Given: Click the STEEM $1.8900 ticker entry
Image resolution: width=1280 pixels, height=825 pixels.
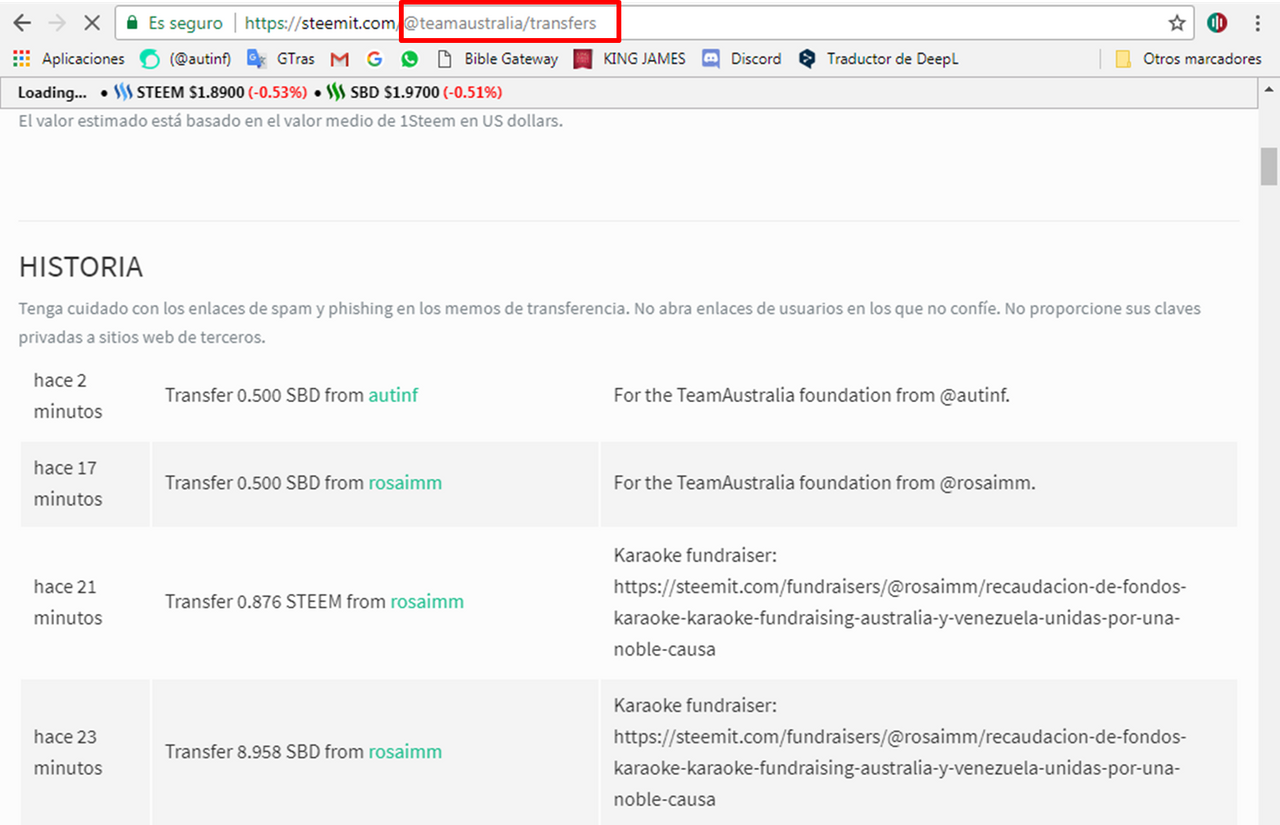Looking at the screenshot, I should [x=209, y=93].
